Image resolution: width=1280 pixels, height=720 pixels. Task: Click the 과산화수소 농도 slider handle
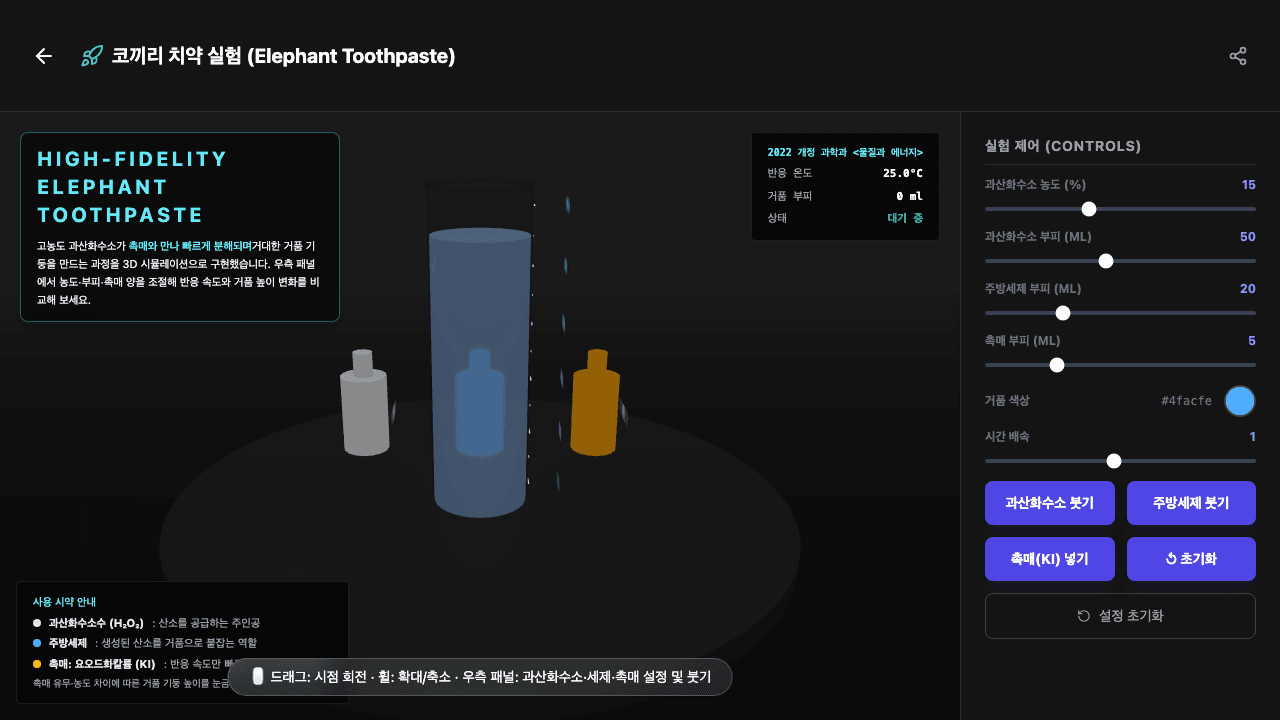pyautogui.click(x=1089, y=209)
